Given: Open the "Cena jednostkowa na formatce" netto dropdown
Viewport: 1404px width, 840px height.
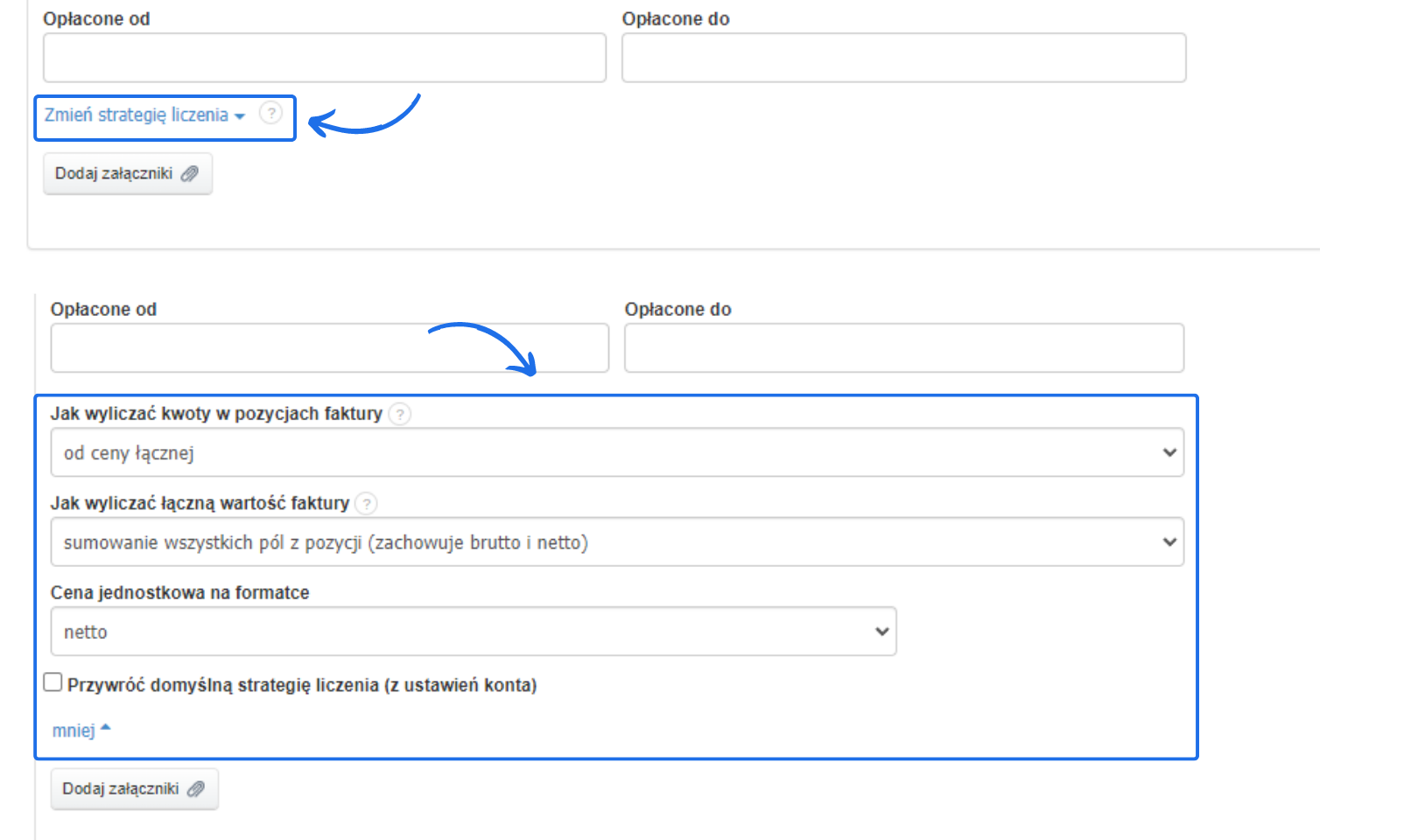Looking at the screenshot, I should coord(473,632).
